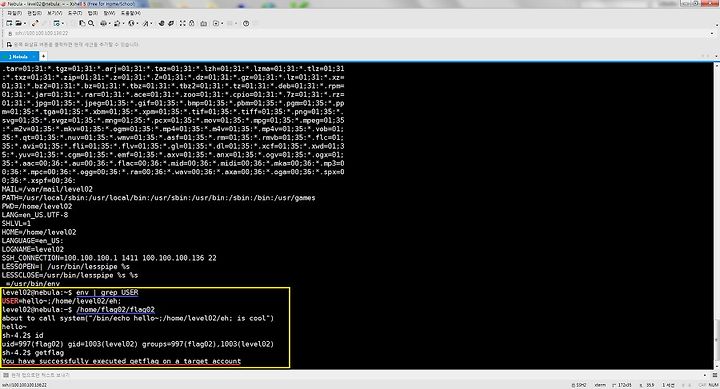Viewport: 720px width, 389px height.
Task: Click the Find magnifier toolbar icon
Action: (91, 23)
